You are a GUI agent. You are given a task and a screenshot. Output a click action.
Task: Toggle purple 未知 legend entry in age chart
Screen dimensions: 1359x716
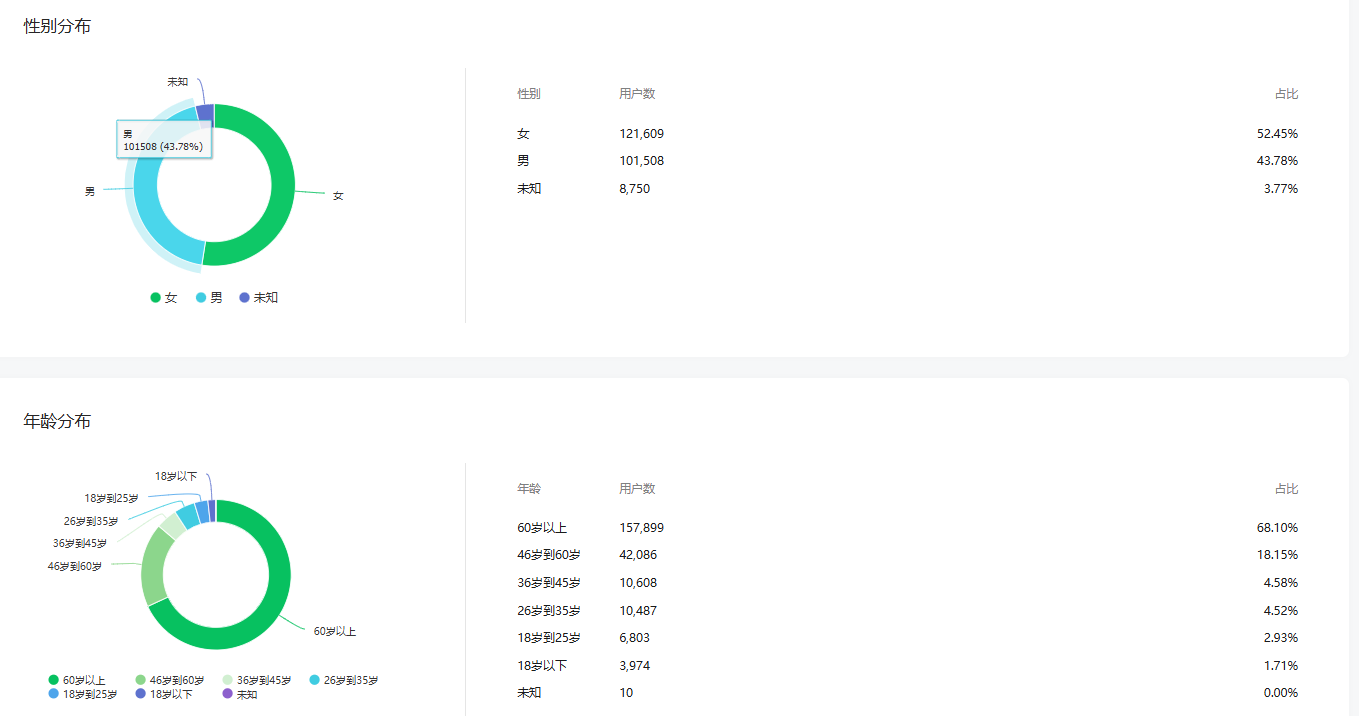[x=239, y=694]
